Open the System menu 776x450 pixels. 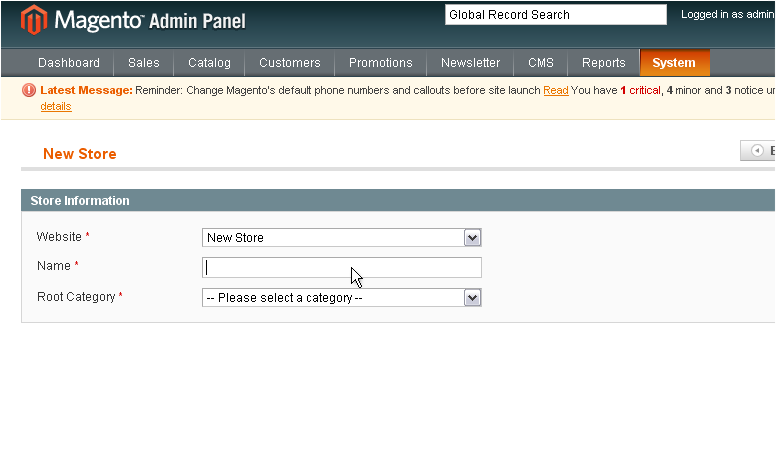674,63
